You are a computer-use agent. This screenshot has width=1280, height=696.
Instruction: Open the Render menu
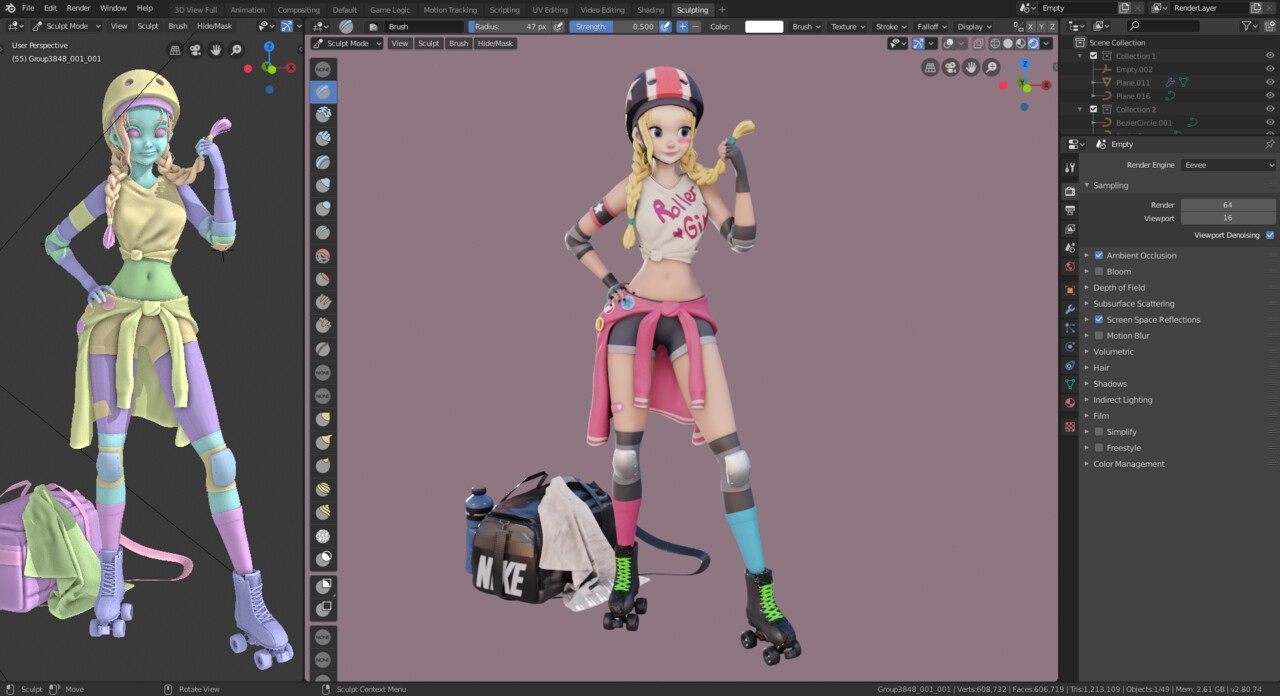point(78,8)
